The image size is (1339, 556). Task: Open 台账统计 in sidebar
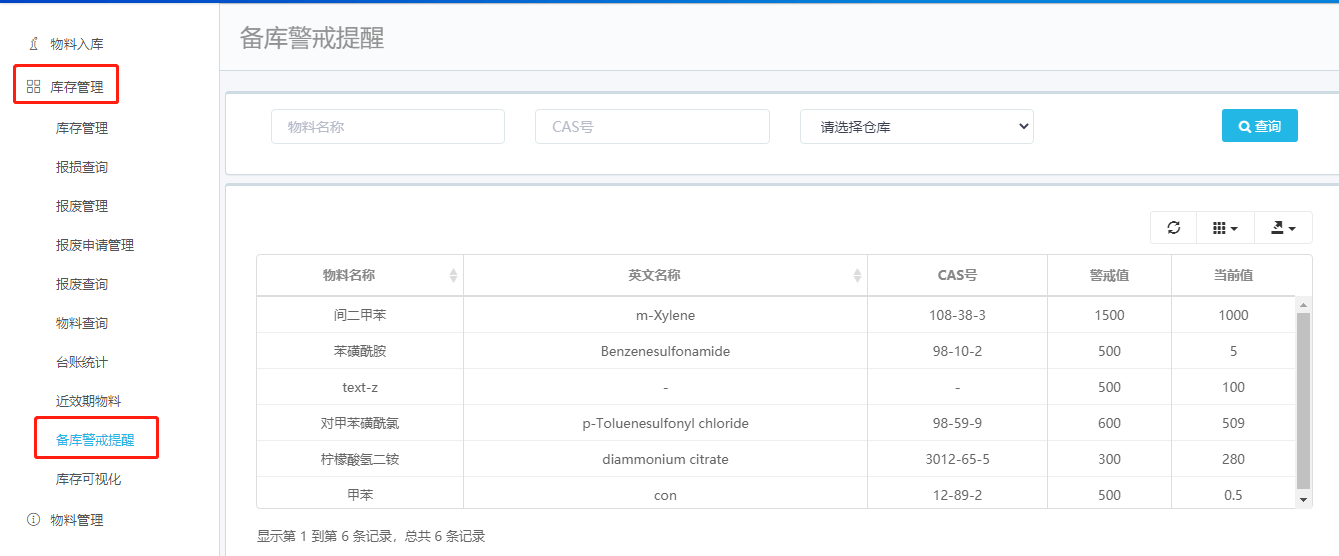pos(82,362)
